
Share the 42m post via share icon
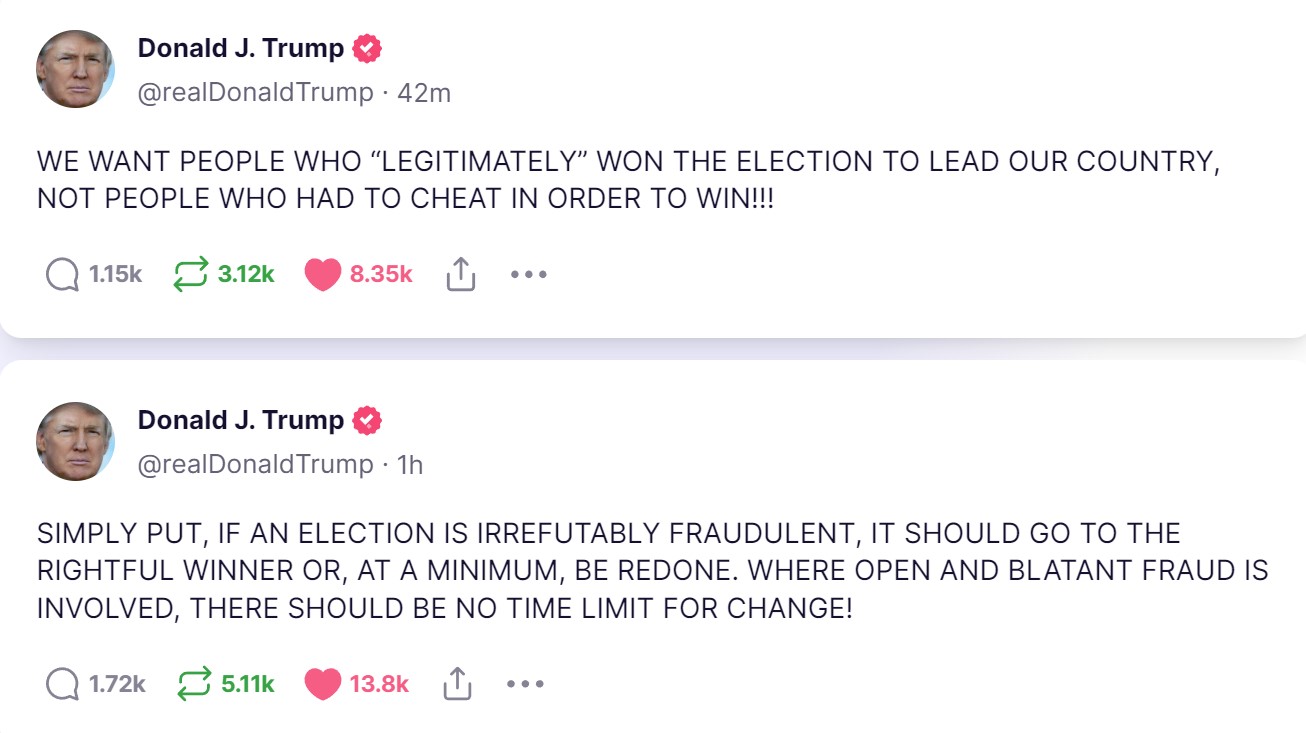[x=460, y=274]
